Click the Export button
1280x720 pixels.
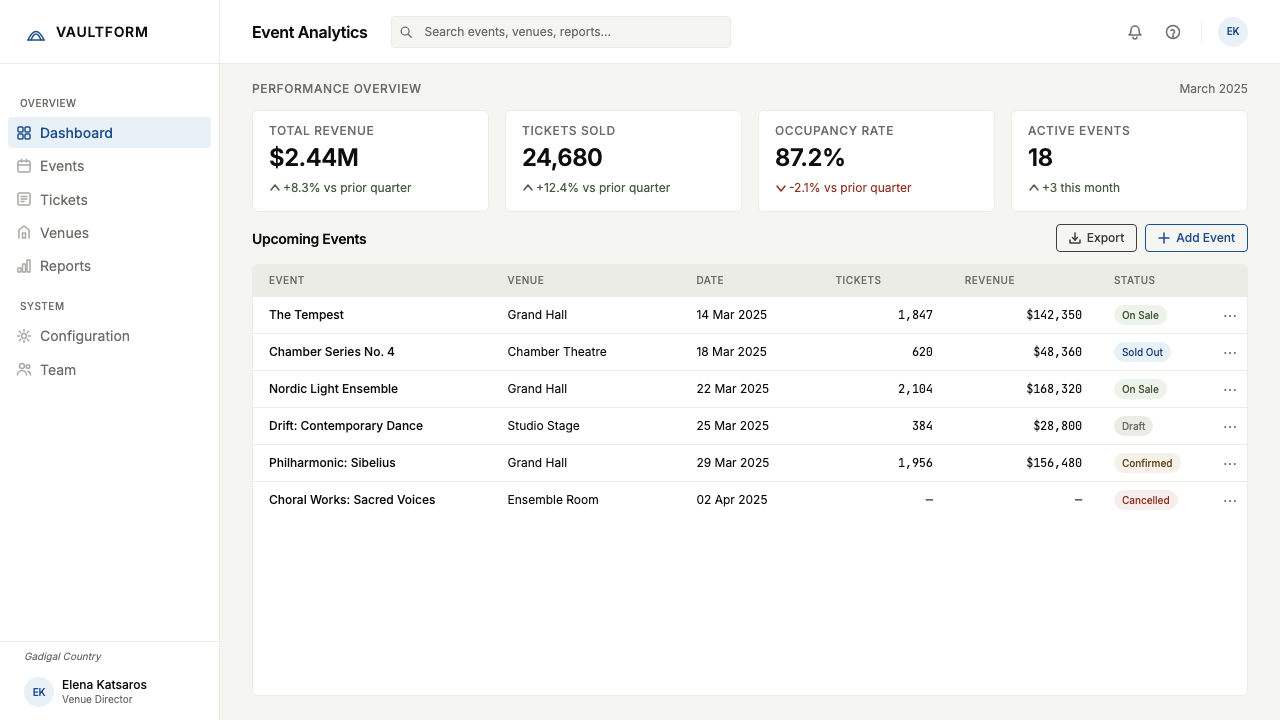tap(1096, 238)
